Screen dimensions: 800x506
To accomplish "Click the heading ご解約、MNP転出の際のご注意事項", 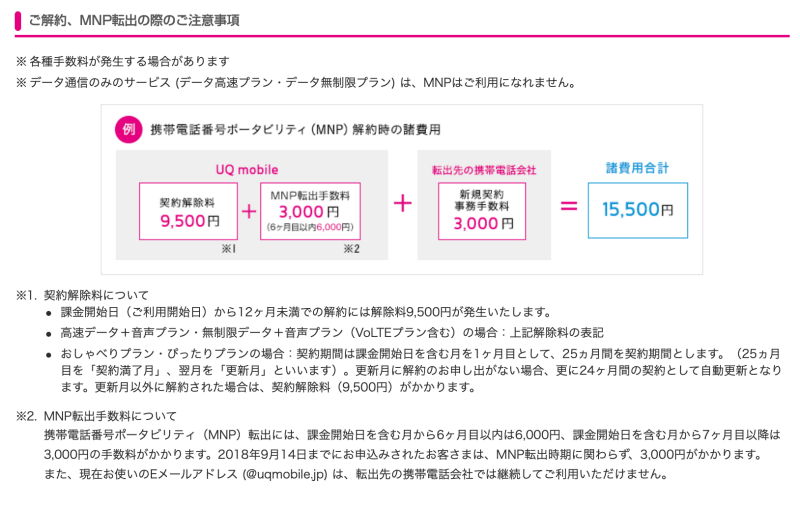I will (x=134, y=20).
